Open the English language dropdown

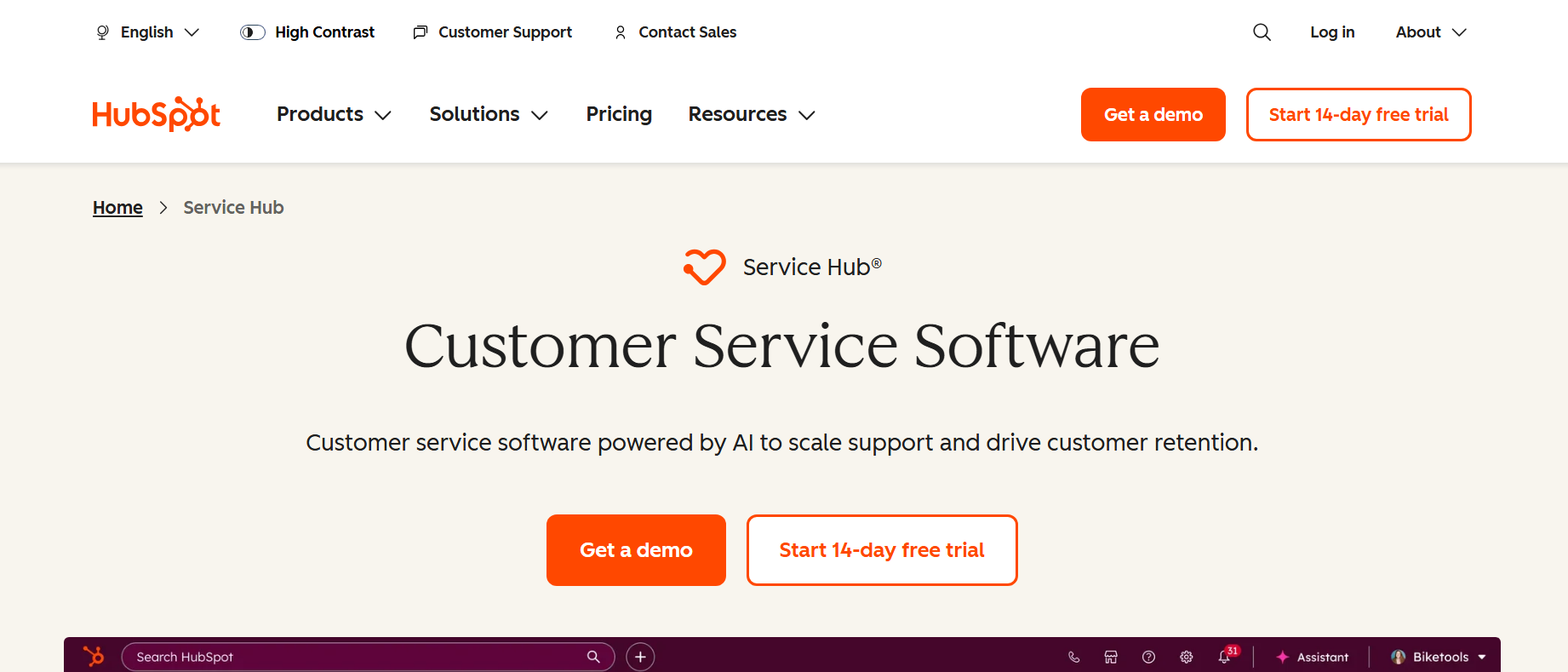click(x=147, y=32)
